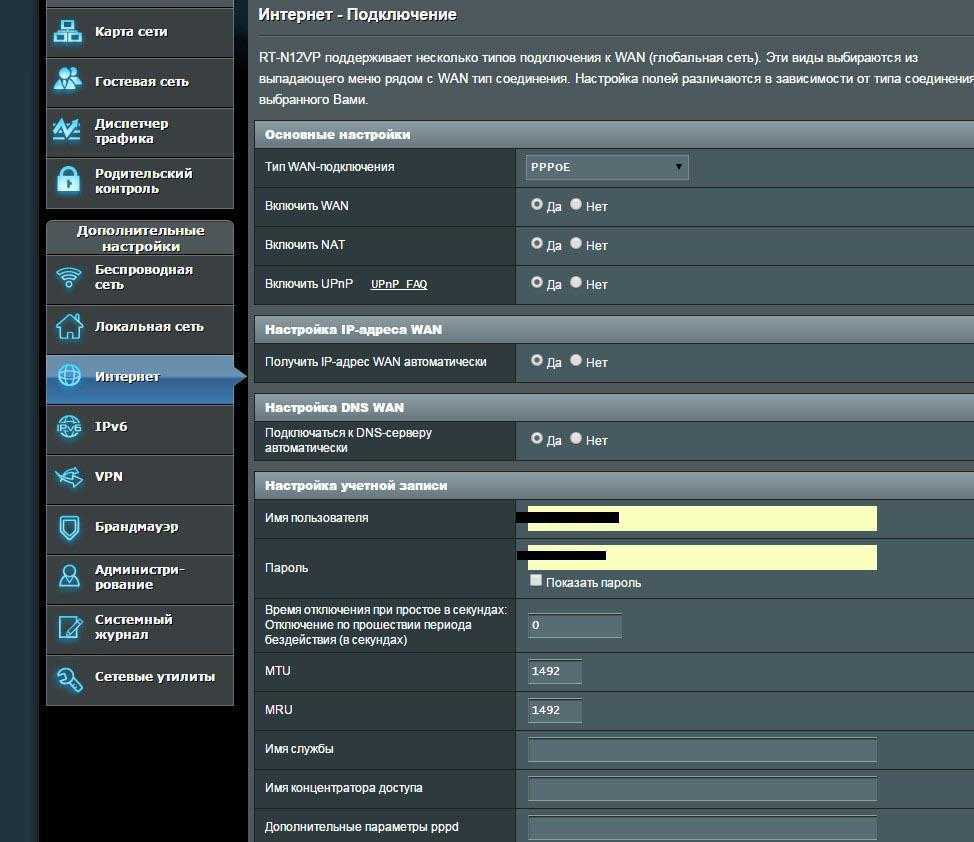The height and width of the screenshot is (842, 974).
Task: Open the IPv6 settings page
Action: pos(140,428)
